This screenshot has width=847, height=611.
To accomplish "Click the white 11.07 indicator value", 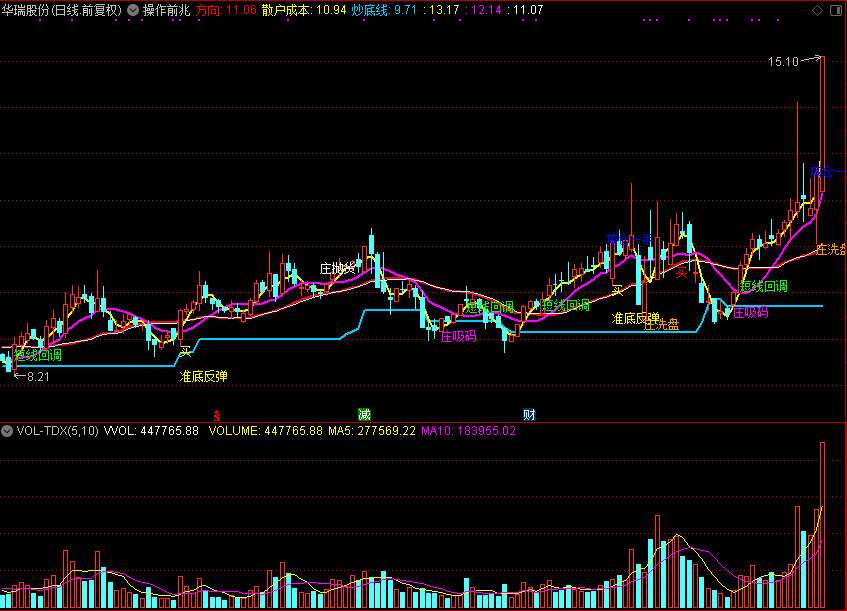I will [x=528, y=10].
